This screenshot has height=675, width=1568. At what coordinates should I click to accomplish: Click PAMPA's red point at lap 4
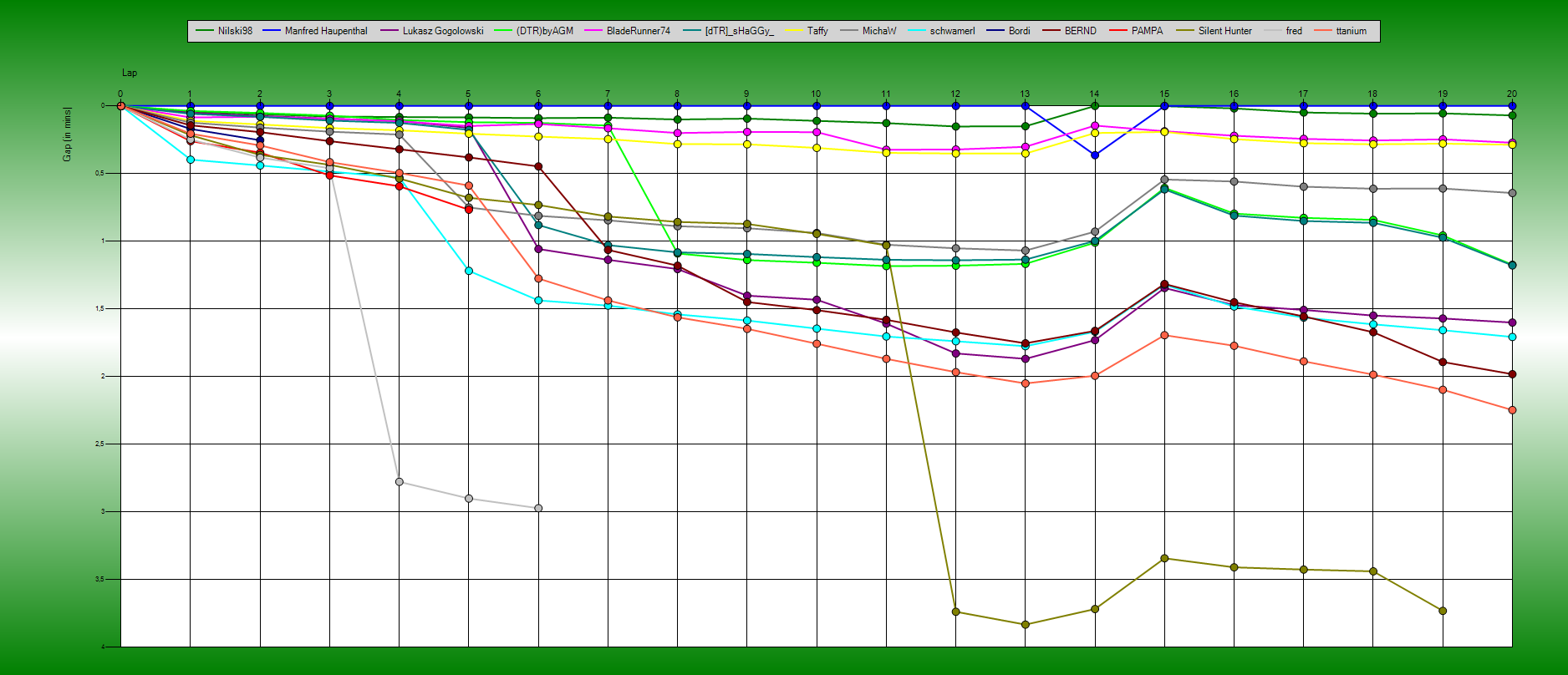(400, 186)
